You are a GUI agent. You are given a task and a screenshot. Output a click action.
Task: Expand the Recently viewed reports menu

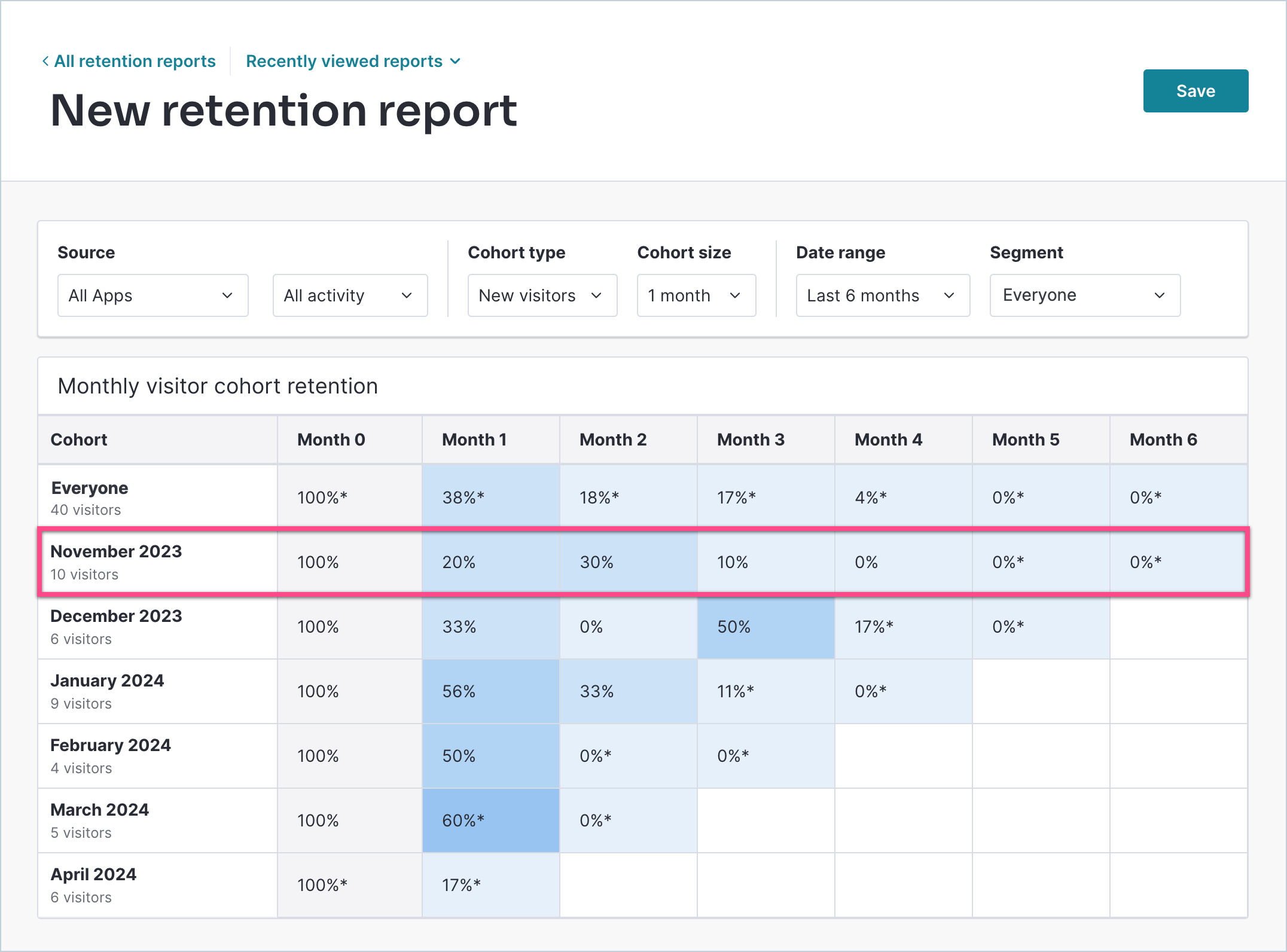[353, 60]
